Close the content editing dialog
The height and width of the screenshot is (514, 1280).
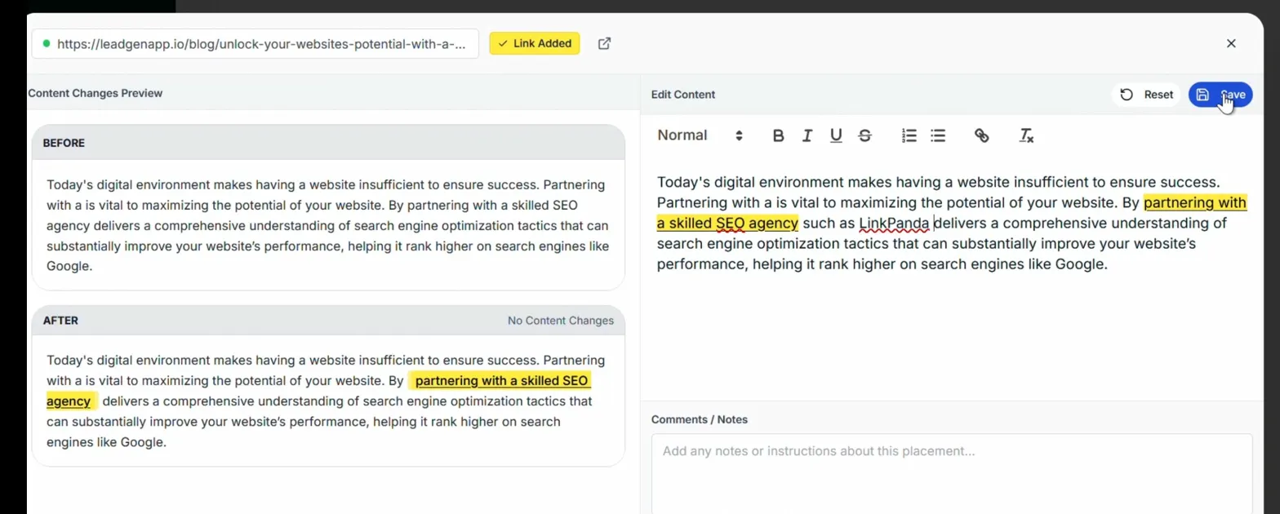[1231, 44]
